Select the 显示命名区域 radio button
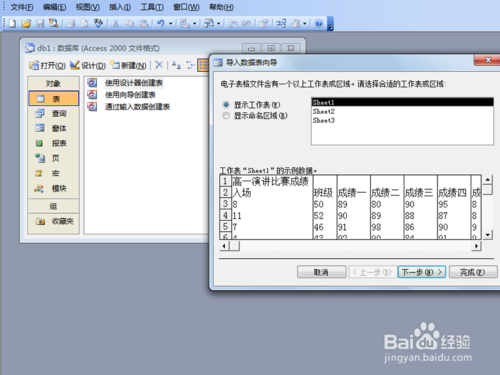 click(x=226, y=116)
